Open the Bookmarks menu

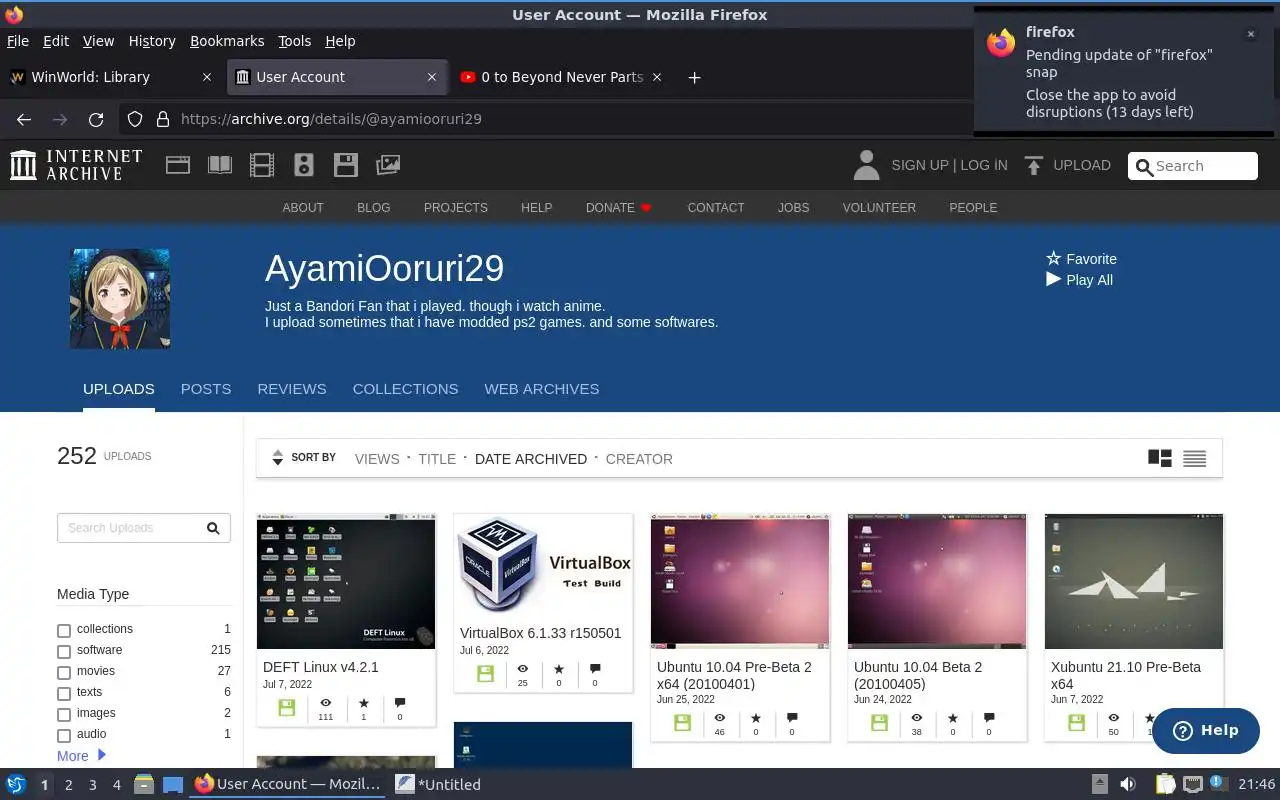[227, 41]
